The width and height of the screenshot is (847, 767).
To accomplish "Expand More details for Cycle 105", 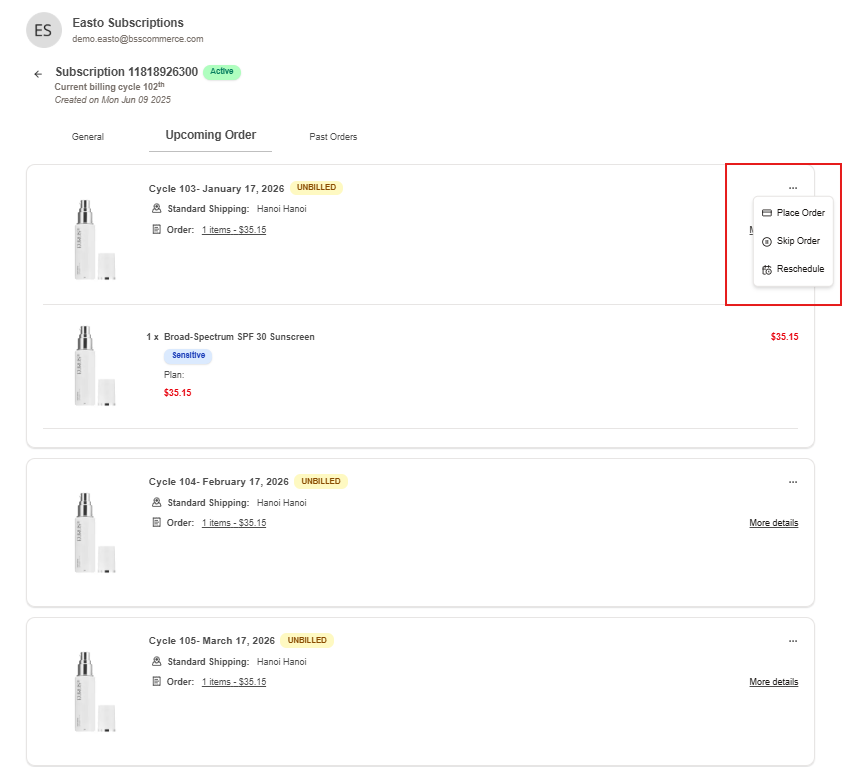I will 773,682.
